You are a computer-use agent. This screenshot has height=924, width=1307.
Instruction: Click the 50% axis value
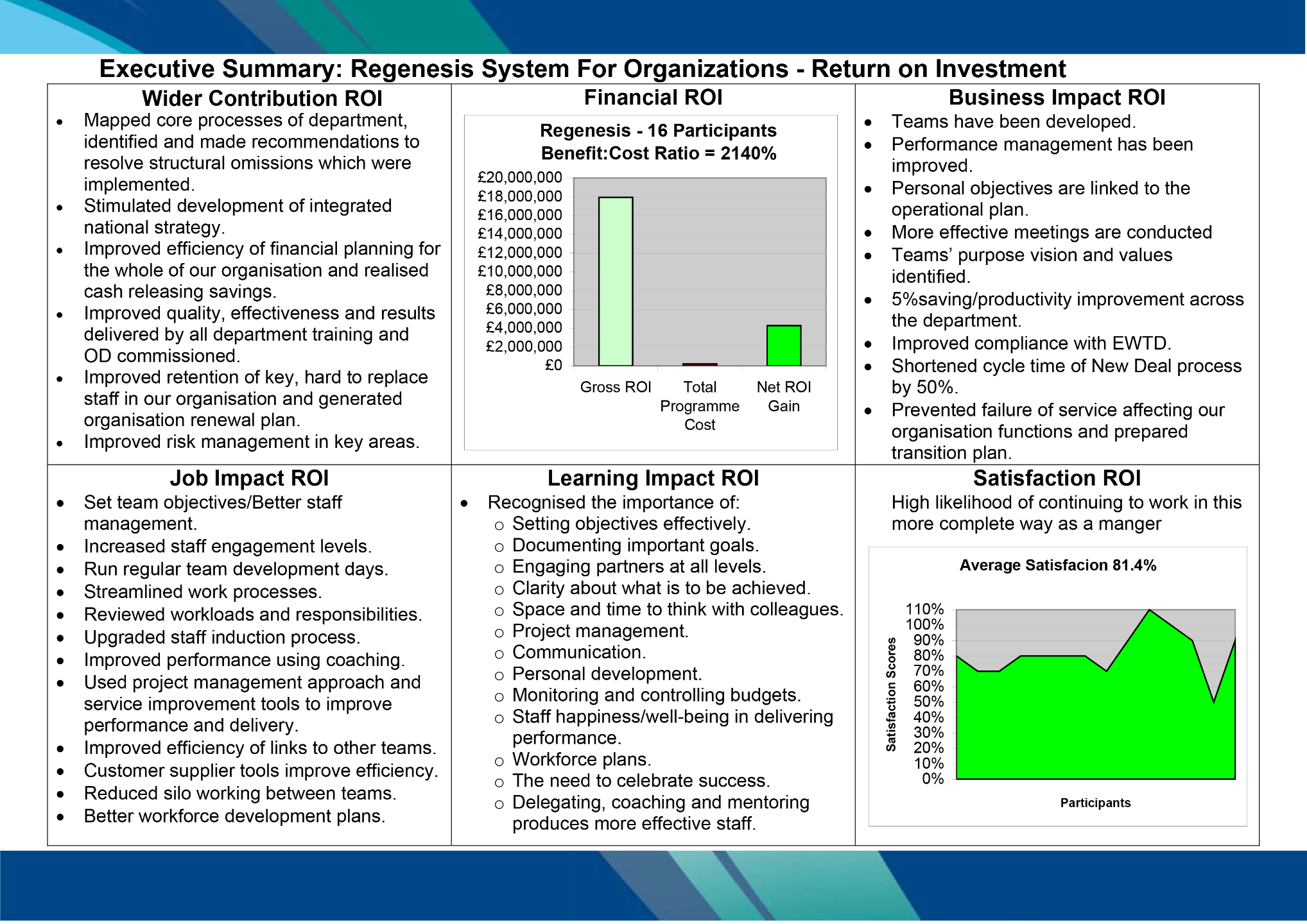point(928,702)
